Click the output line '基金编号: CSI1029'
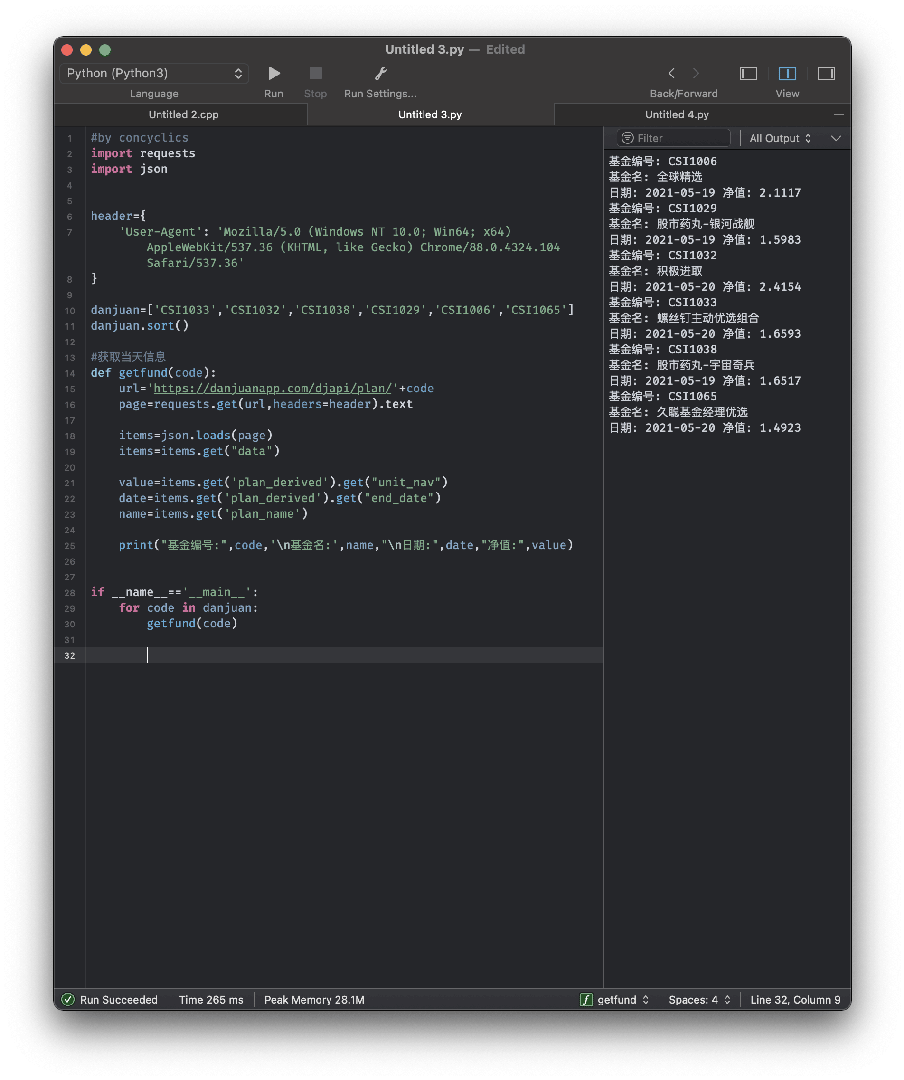Screen dimensions: 904x1080 pos(662,208)
